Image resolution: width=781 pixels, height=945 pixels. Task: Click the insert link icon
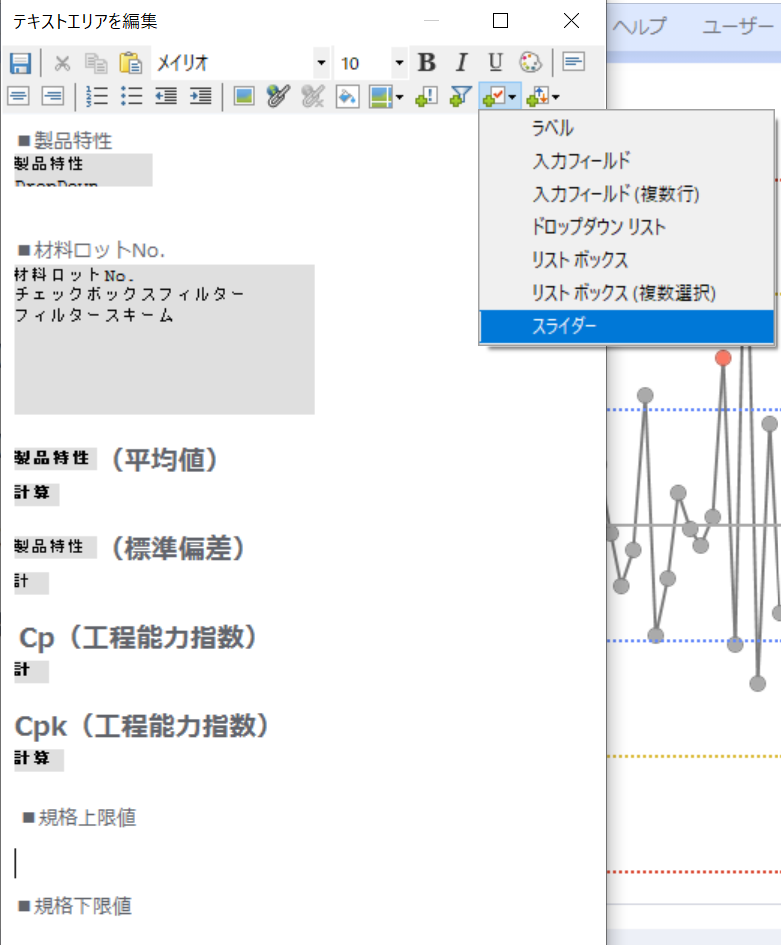[x=277, y=96]
